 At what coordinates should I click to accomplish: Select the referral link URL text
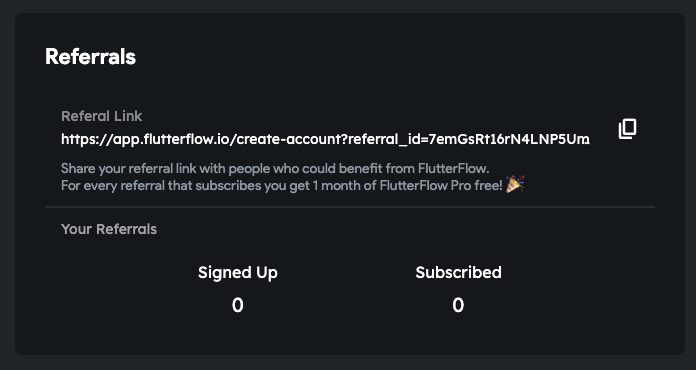tap(325, 139)
